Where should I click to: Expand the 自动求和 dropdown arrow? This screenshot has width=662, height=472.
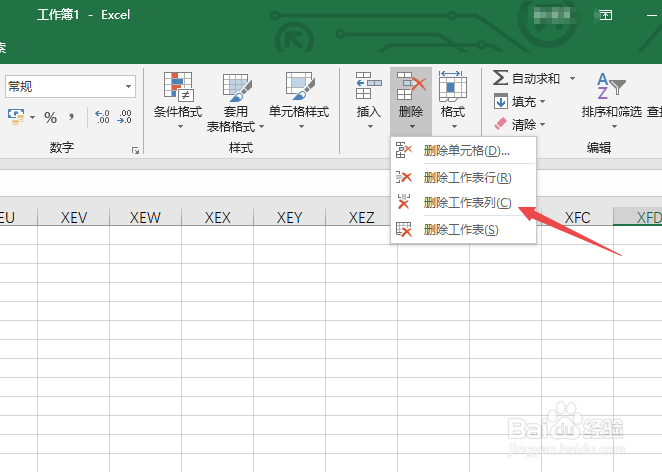[x=572, y=78]
